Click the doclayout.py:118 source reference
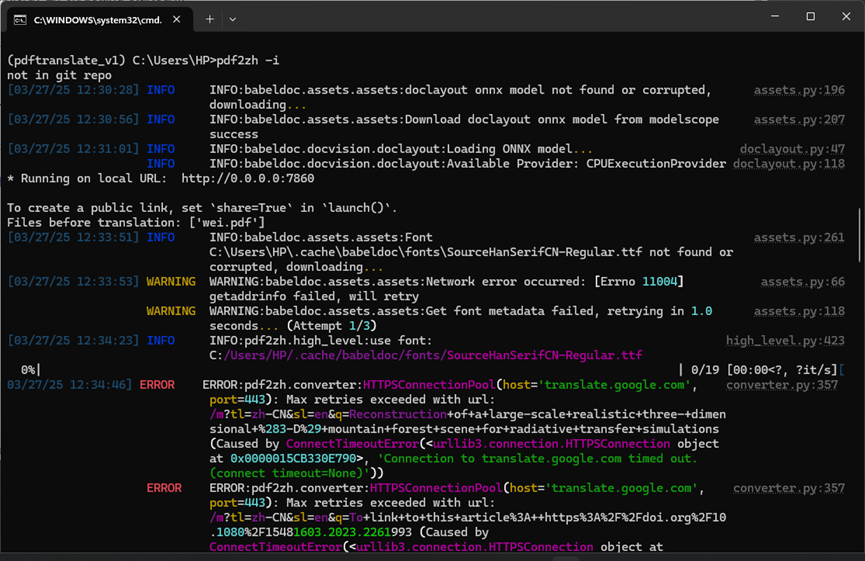 (789, 164)
